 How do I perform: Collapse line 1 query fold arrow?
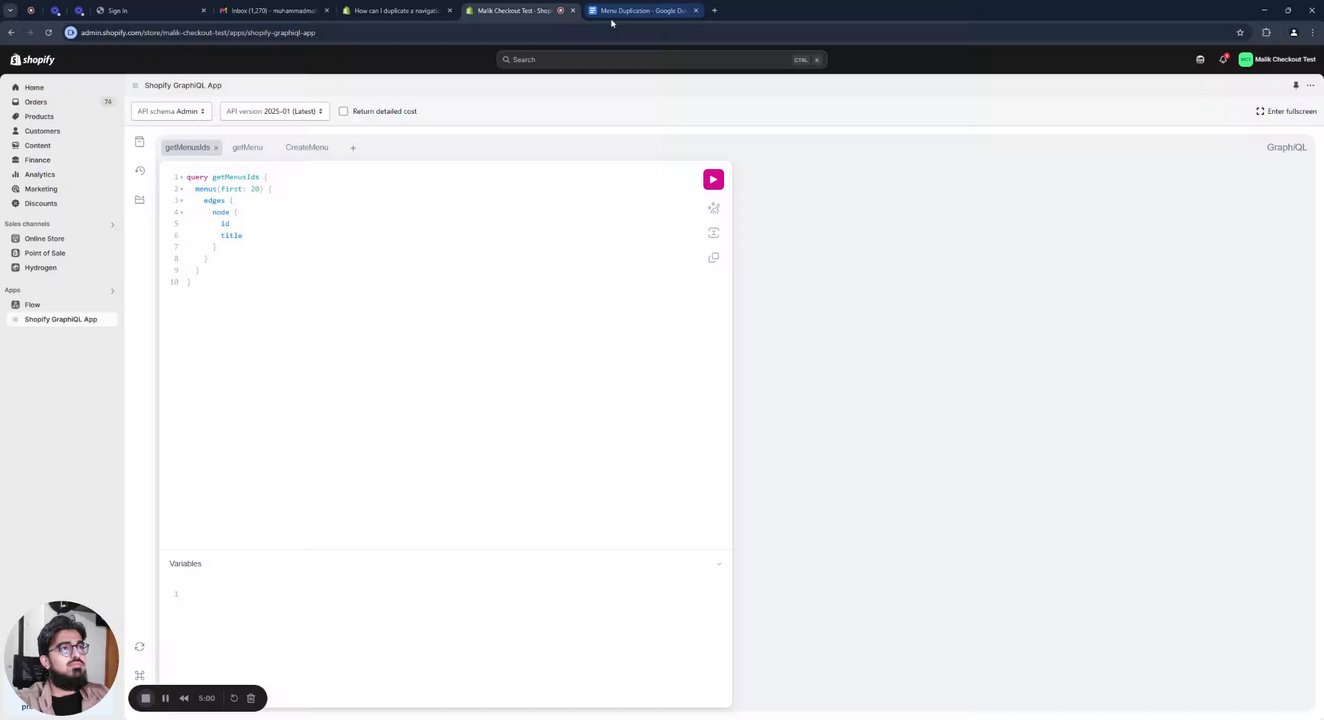(182, 177)
